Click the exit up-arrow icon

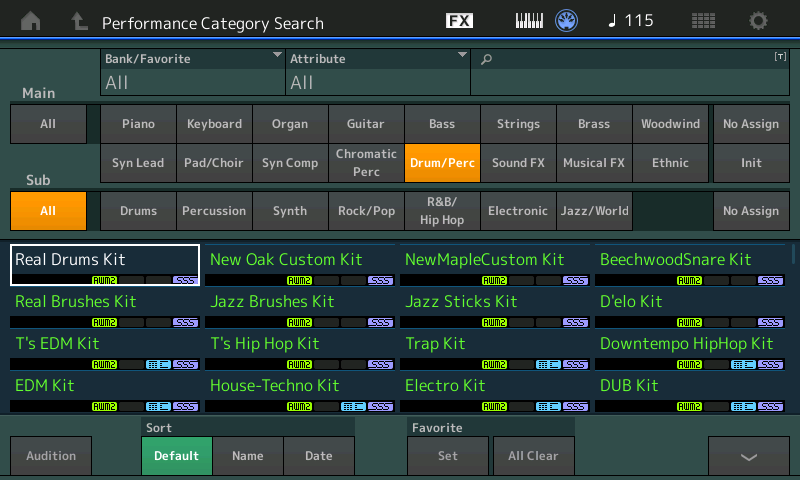(79, 21)
